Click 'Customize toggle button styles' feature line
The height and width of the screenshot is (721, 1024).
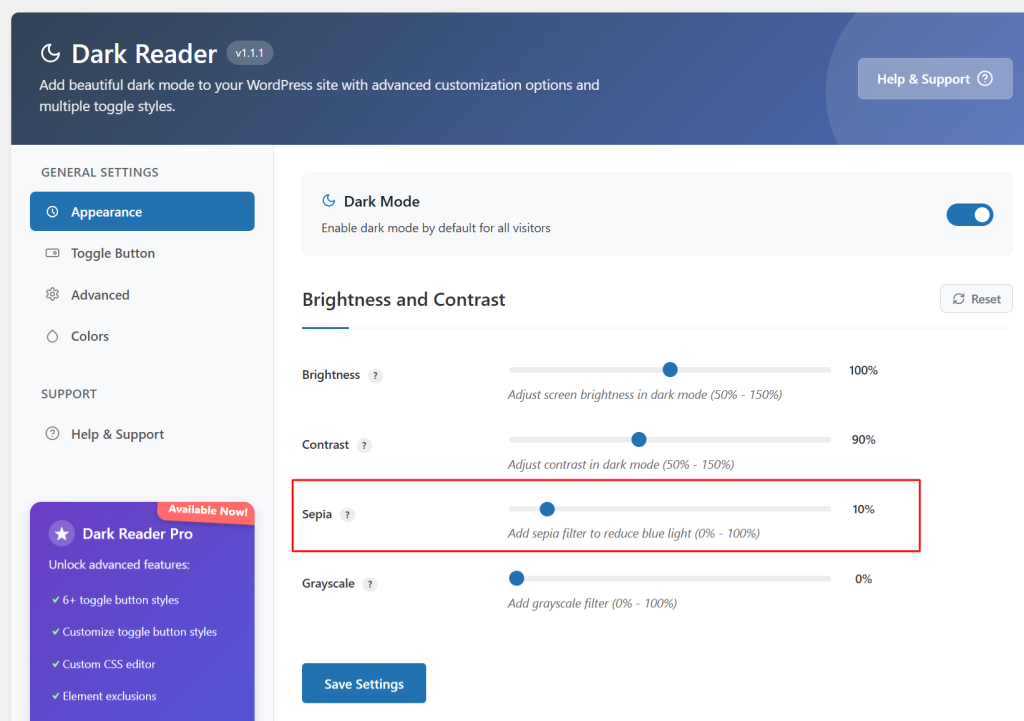coord(140,632)
